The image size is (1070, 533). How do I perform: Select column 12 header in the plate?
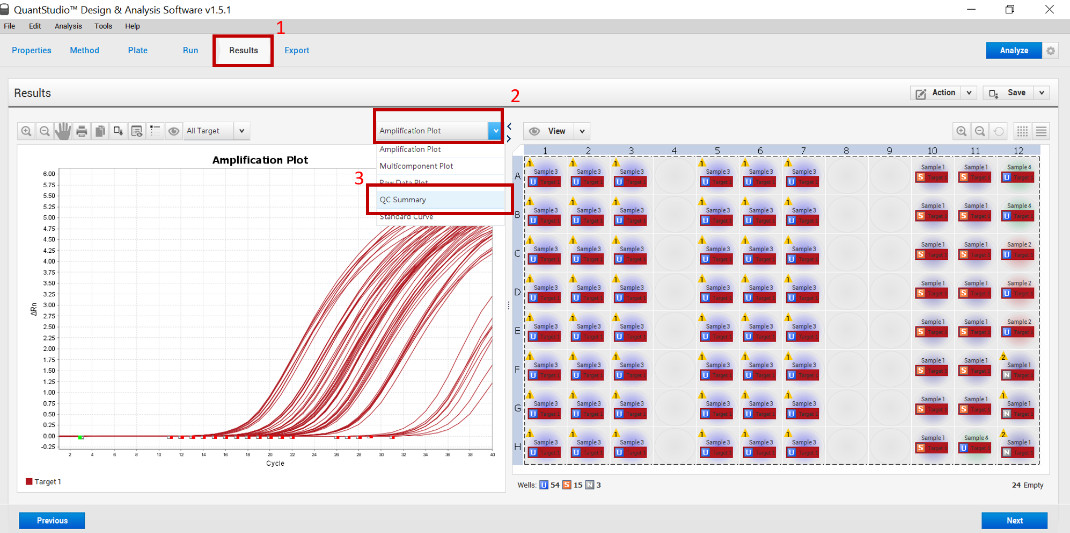(x=1018, y=151)
